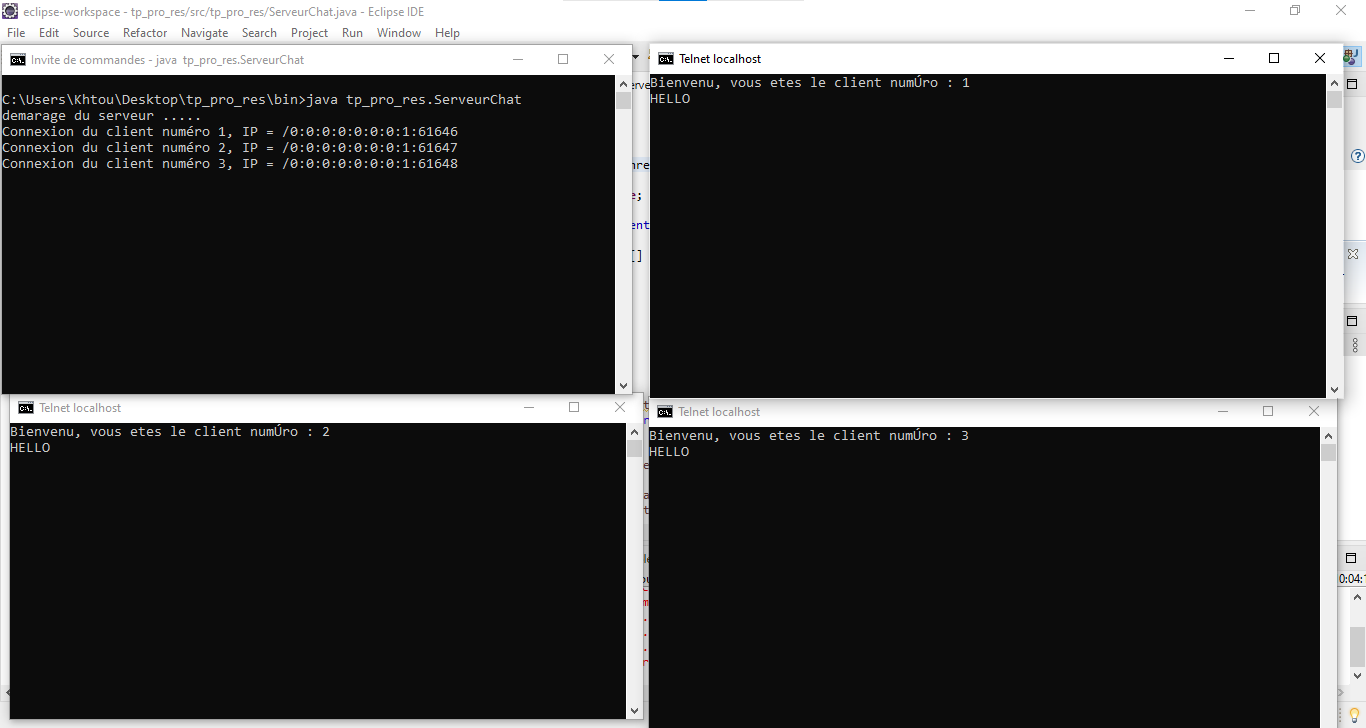Click the scrollbar thumb in Invite de commandes
The width and height of the screenshot is (1366, 728).
623,101
